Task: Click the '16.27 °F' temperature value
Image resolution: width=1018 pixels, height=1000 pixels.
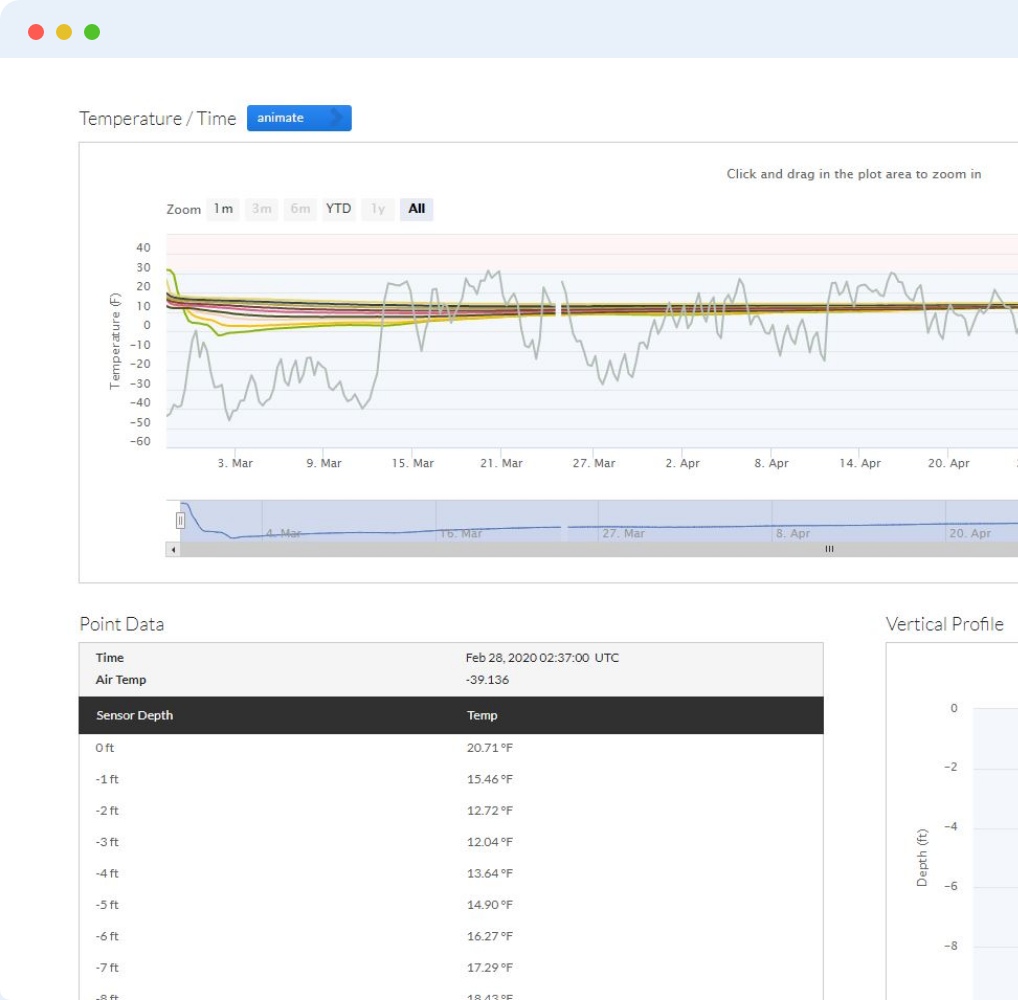Action: coord(490,936)
